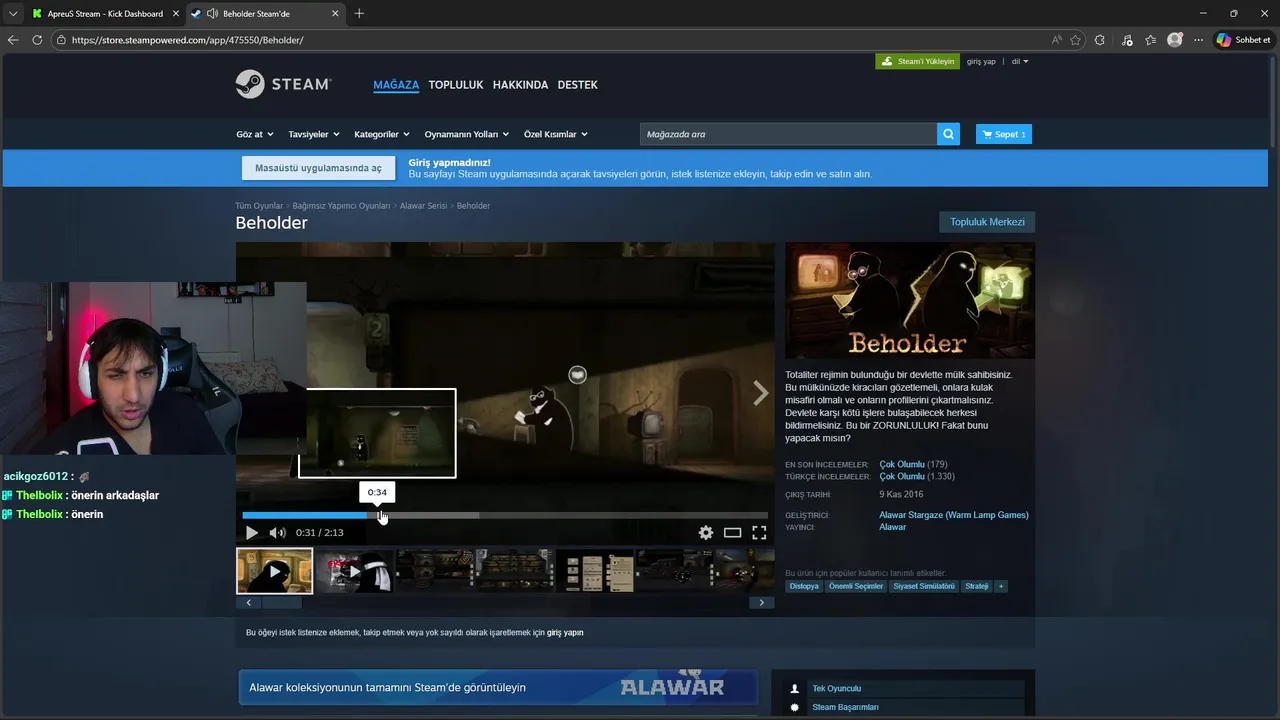Viewport: 1280px width, 720px height.
Task: Click the Mağazada ara search field
Action: 788,134
